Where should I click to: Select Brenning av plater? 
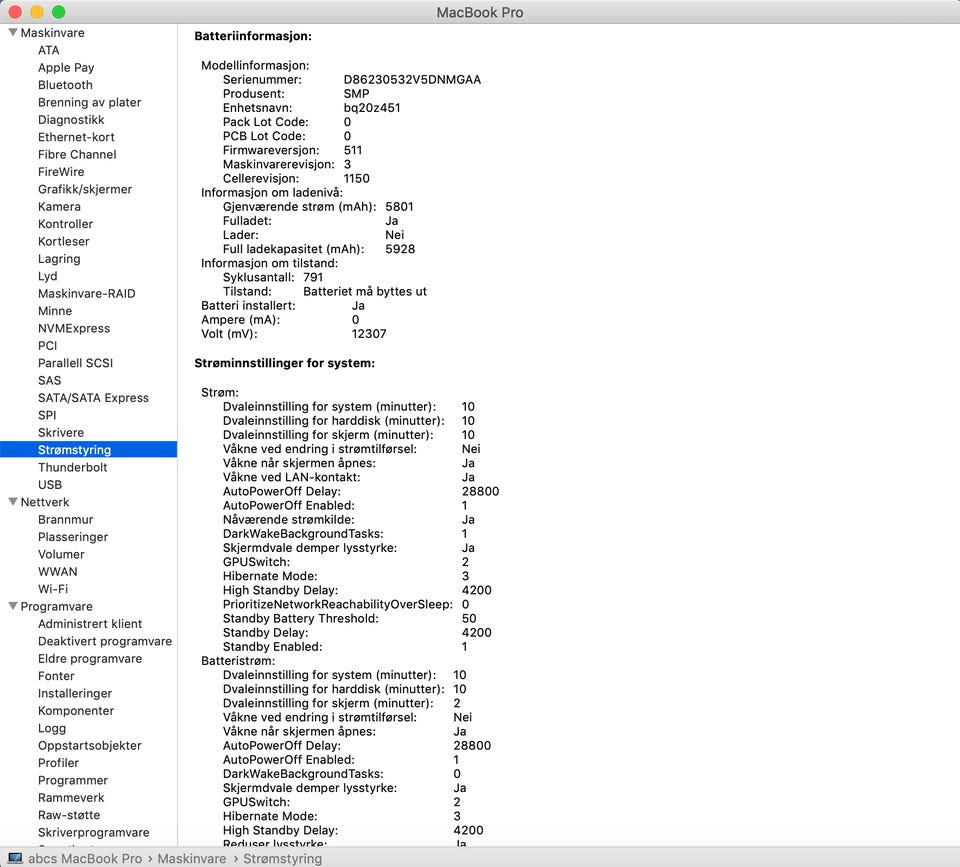(89, 102)
